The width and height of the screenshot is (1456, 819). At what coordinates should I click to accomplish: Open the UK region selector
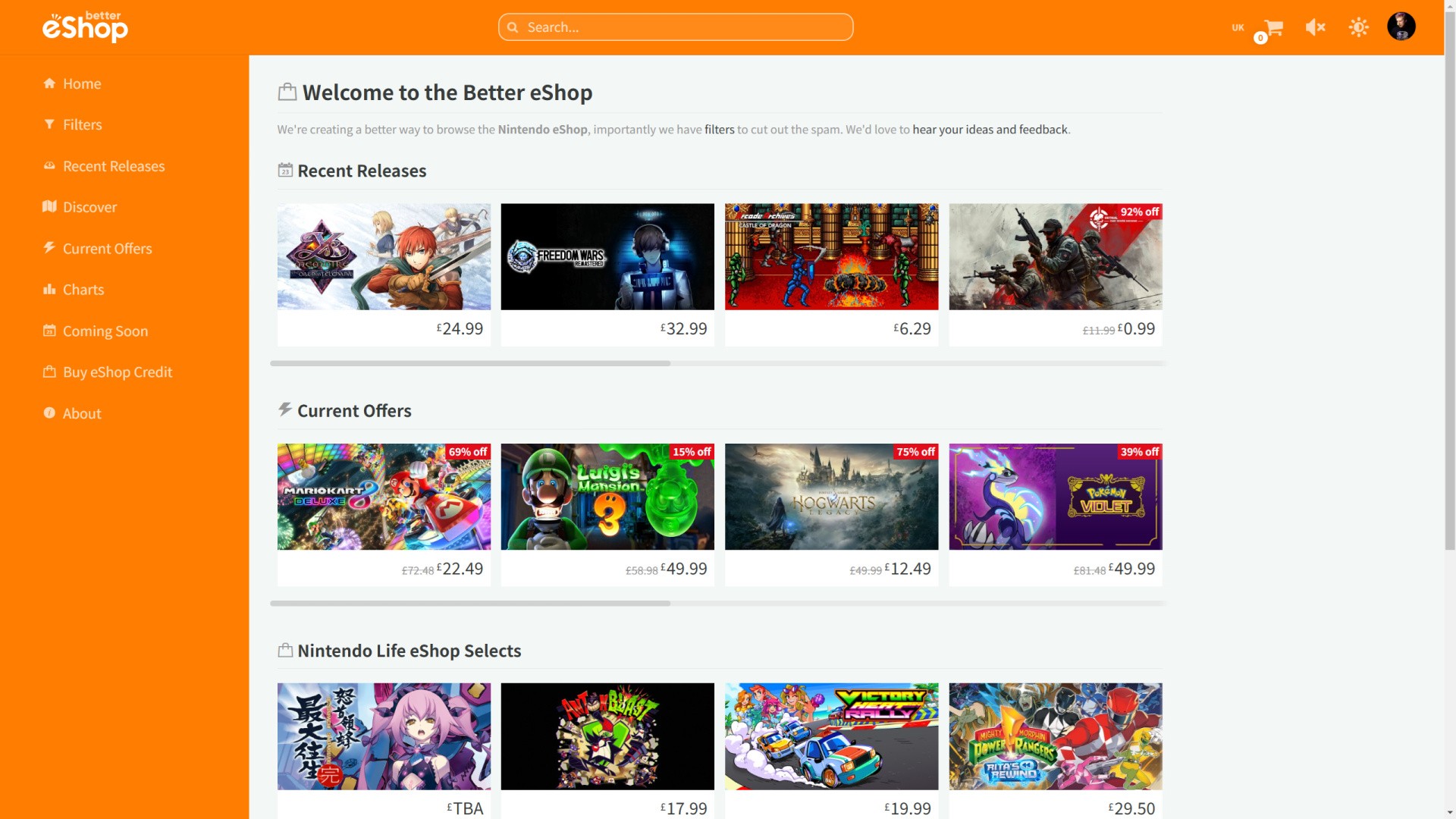coord(1238,27)
